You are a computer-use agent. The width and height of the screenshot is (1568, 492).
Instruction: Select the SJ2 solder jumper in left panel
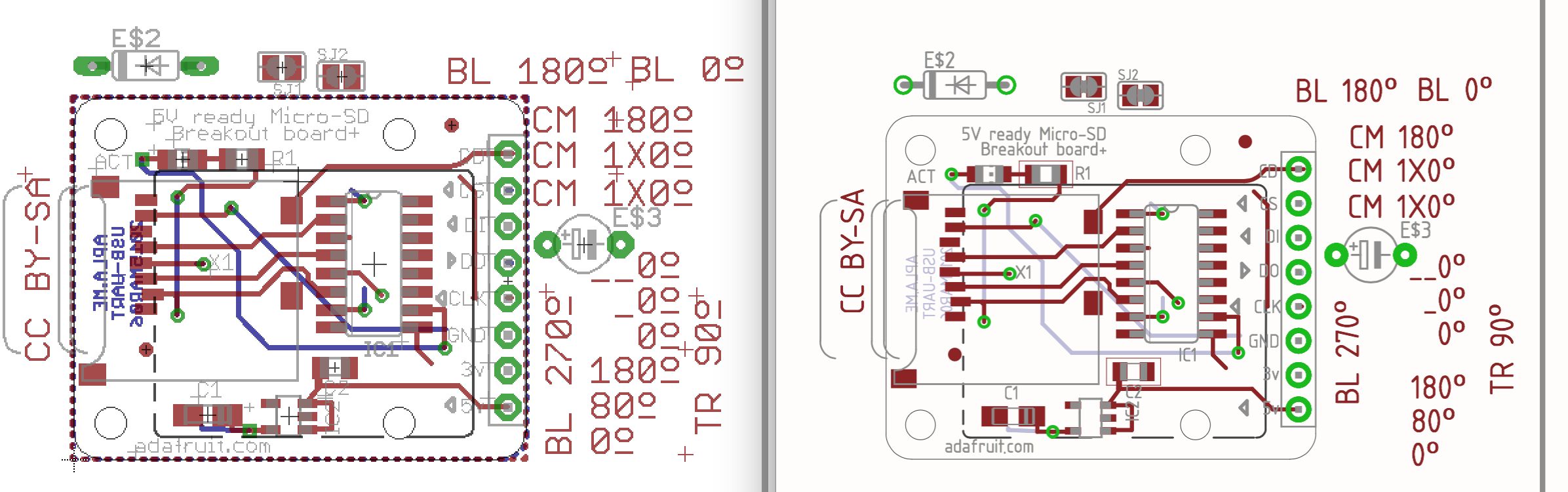coord(341,77)
